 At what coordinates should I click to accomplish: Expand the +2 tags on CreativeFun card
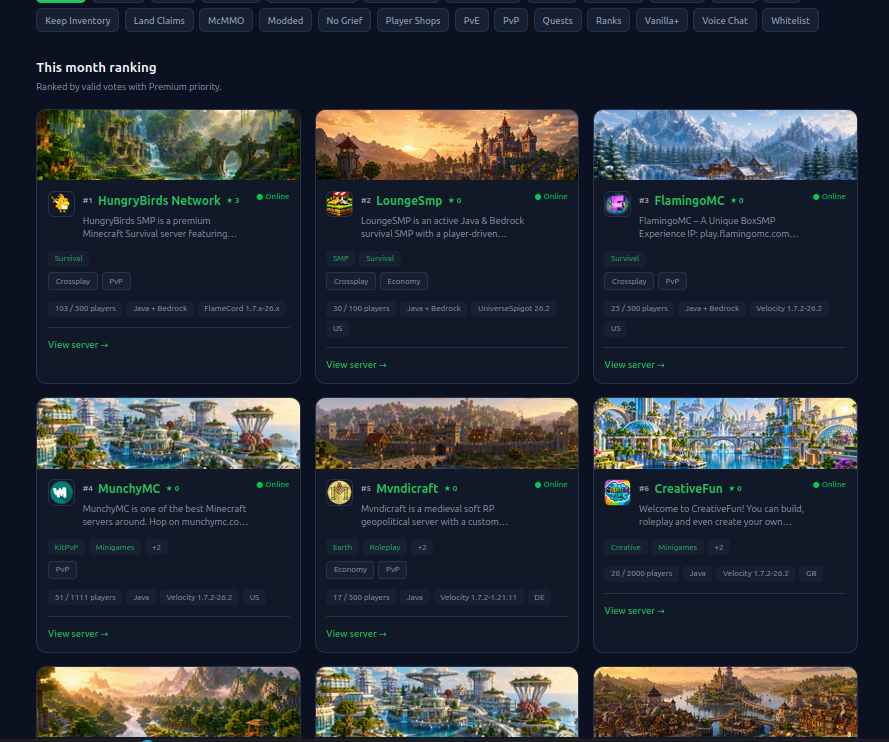point(719,548)
